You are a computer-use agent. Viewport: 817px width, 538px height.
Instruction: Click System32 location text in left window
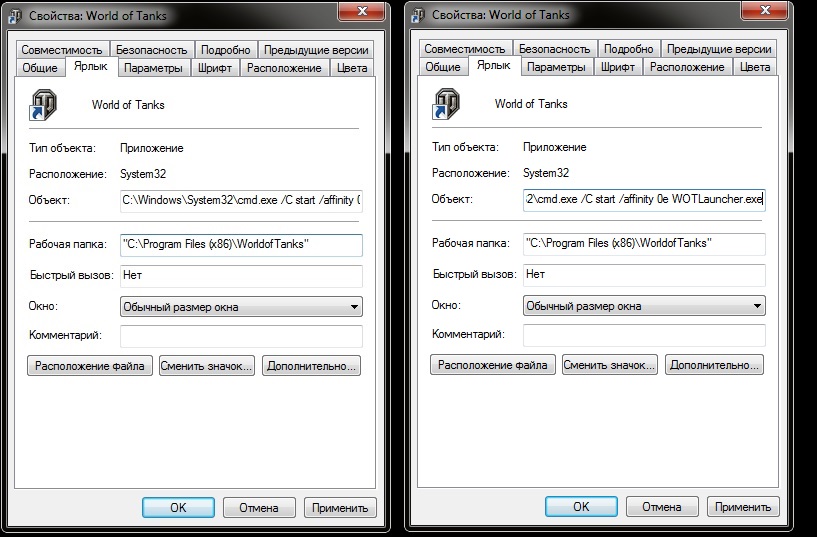tap(143, 174)
